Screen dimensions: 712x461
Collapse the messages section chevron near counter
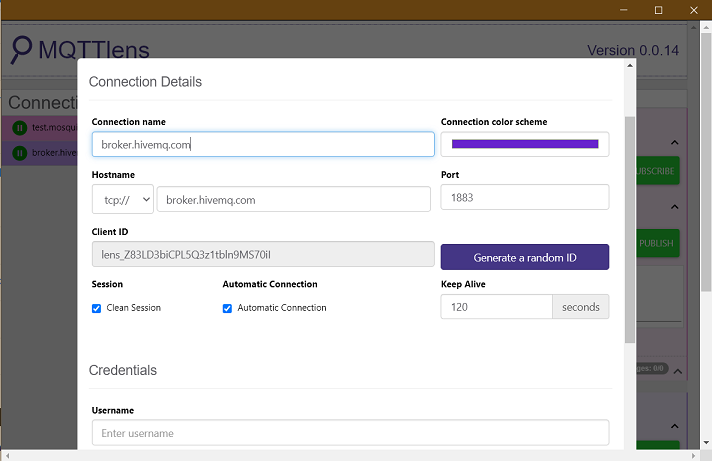tap(677, 371)
